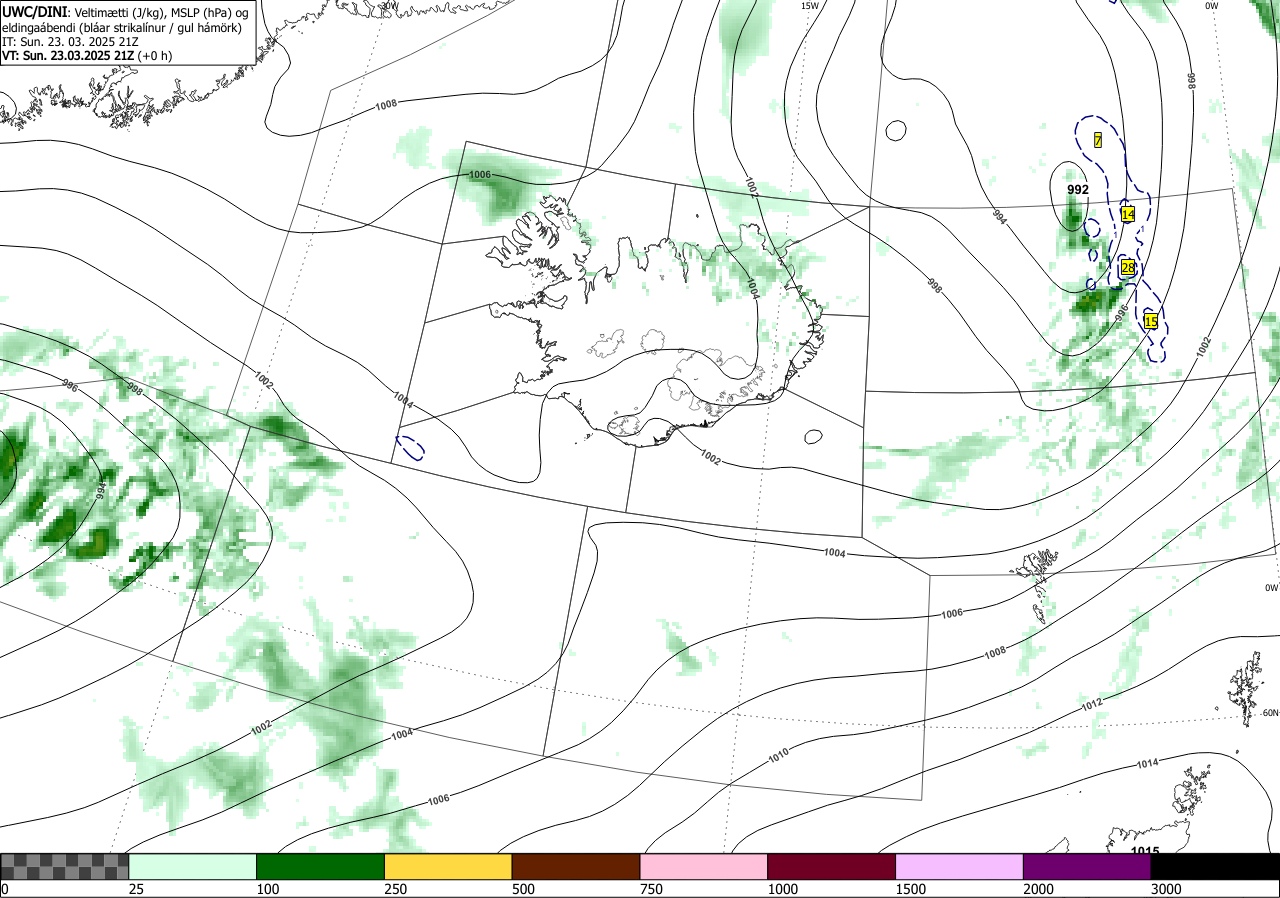Click legend tick value "3000"
The width and height of the screenshot is (1280, 898).
point(1165,889)
